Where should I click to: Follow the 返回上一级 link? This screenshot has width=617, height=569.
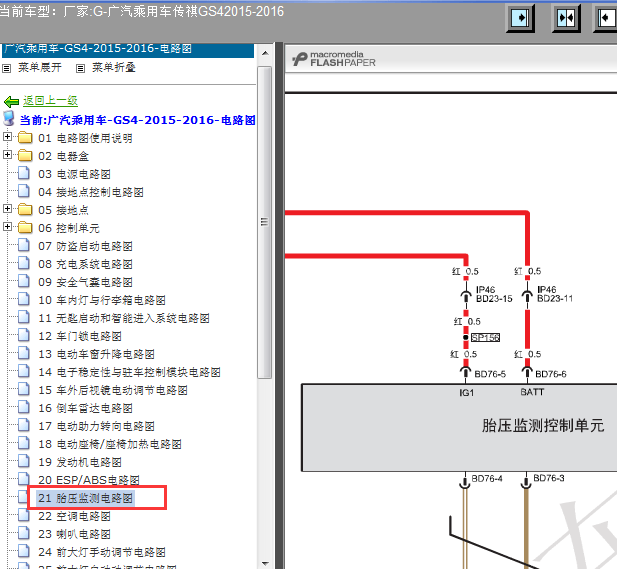point(50,101)
